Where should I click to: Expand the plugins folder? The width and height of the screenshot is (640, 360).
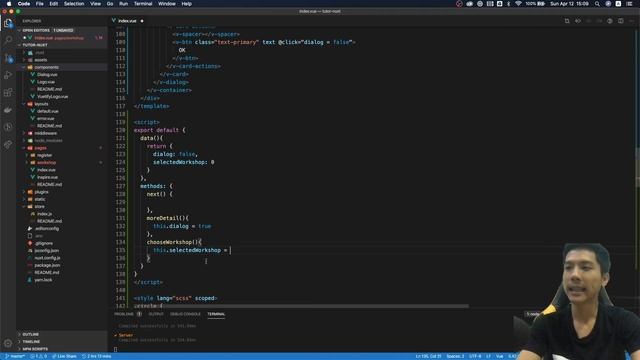coord(24,192)
